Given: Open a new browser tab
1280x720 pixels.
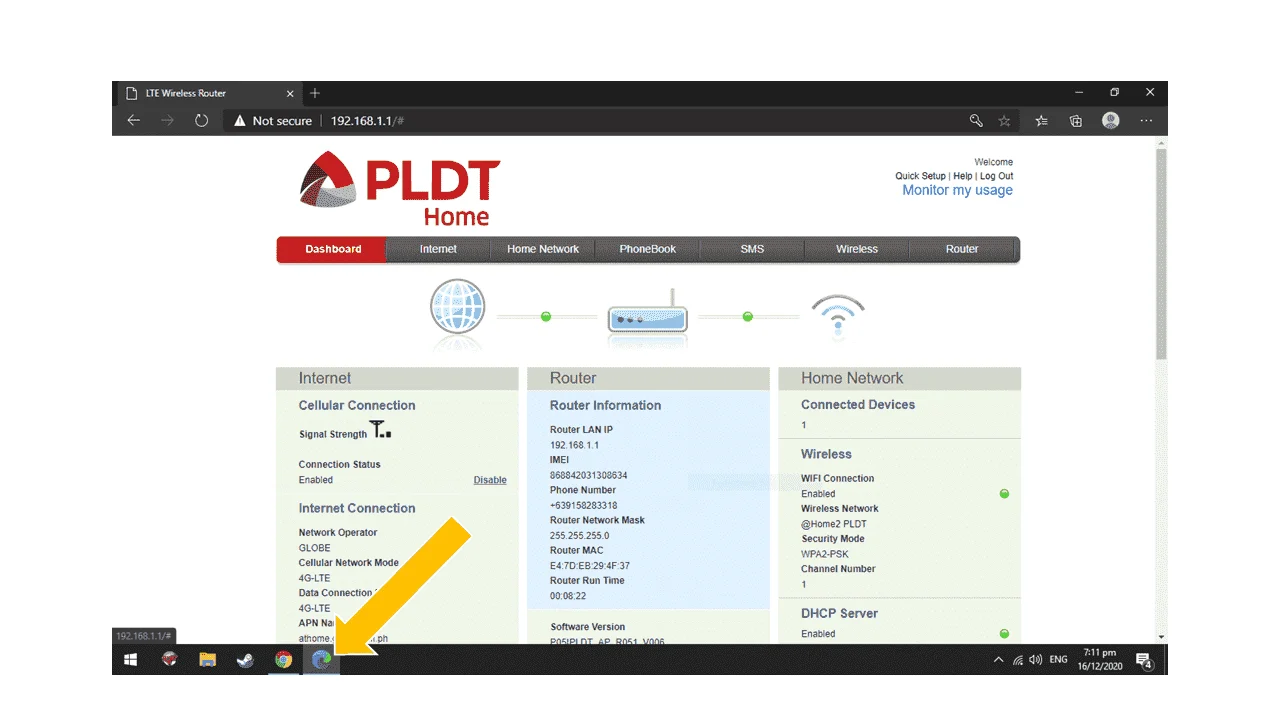Looking at the screenshot, I should coord(315,93).
